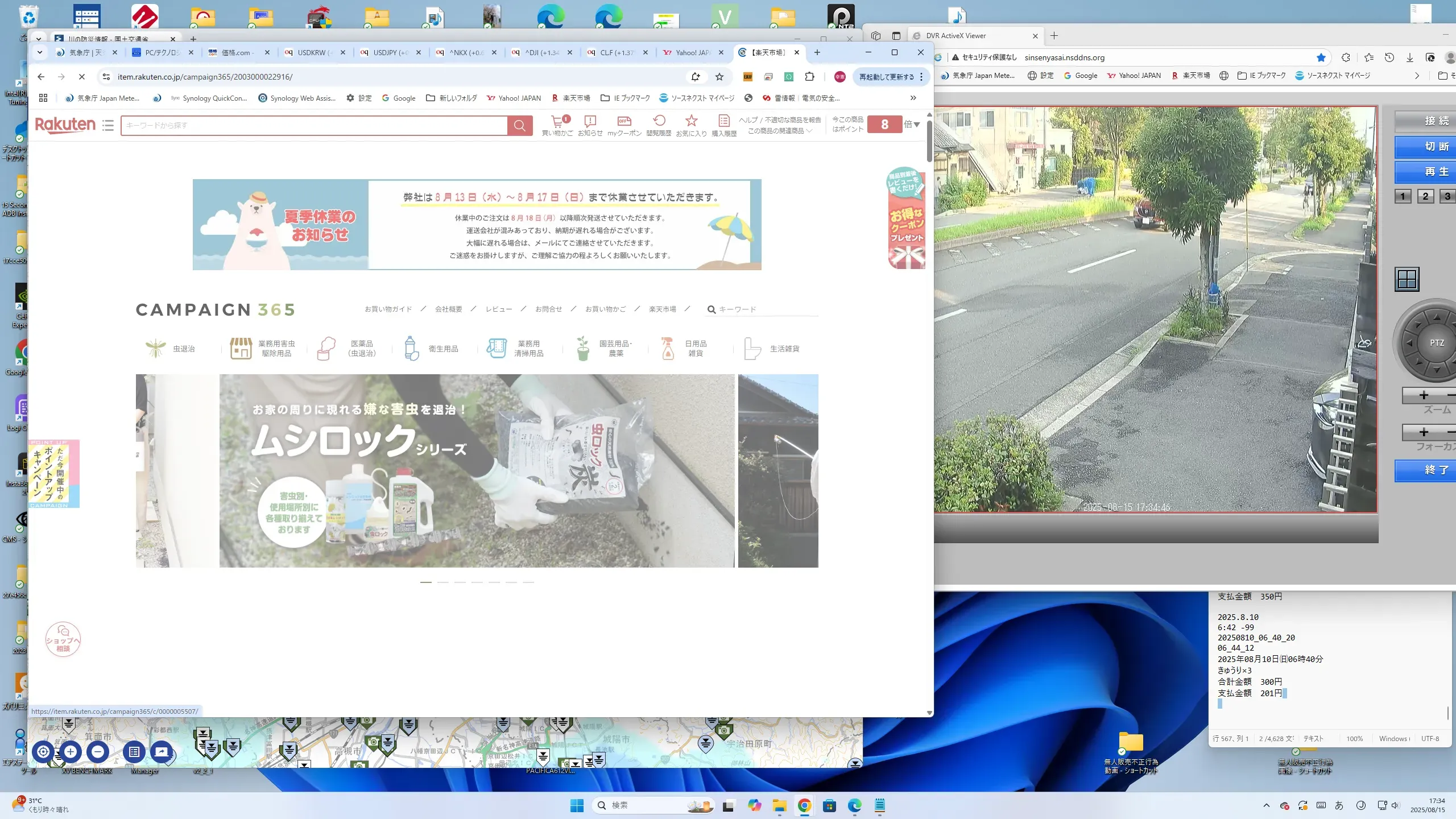
Task: Click the Rakuten shopping cart icon
Action: (557, 122)
